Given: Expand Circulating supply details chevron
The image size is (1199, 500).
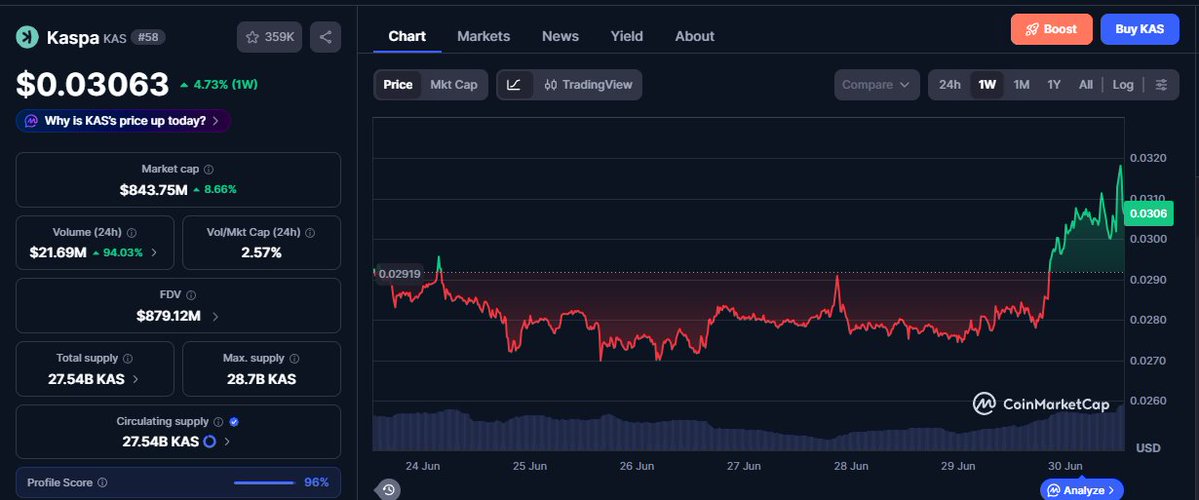Looking at the screenshot, I should coord(227,441).
